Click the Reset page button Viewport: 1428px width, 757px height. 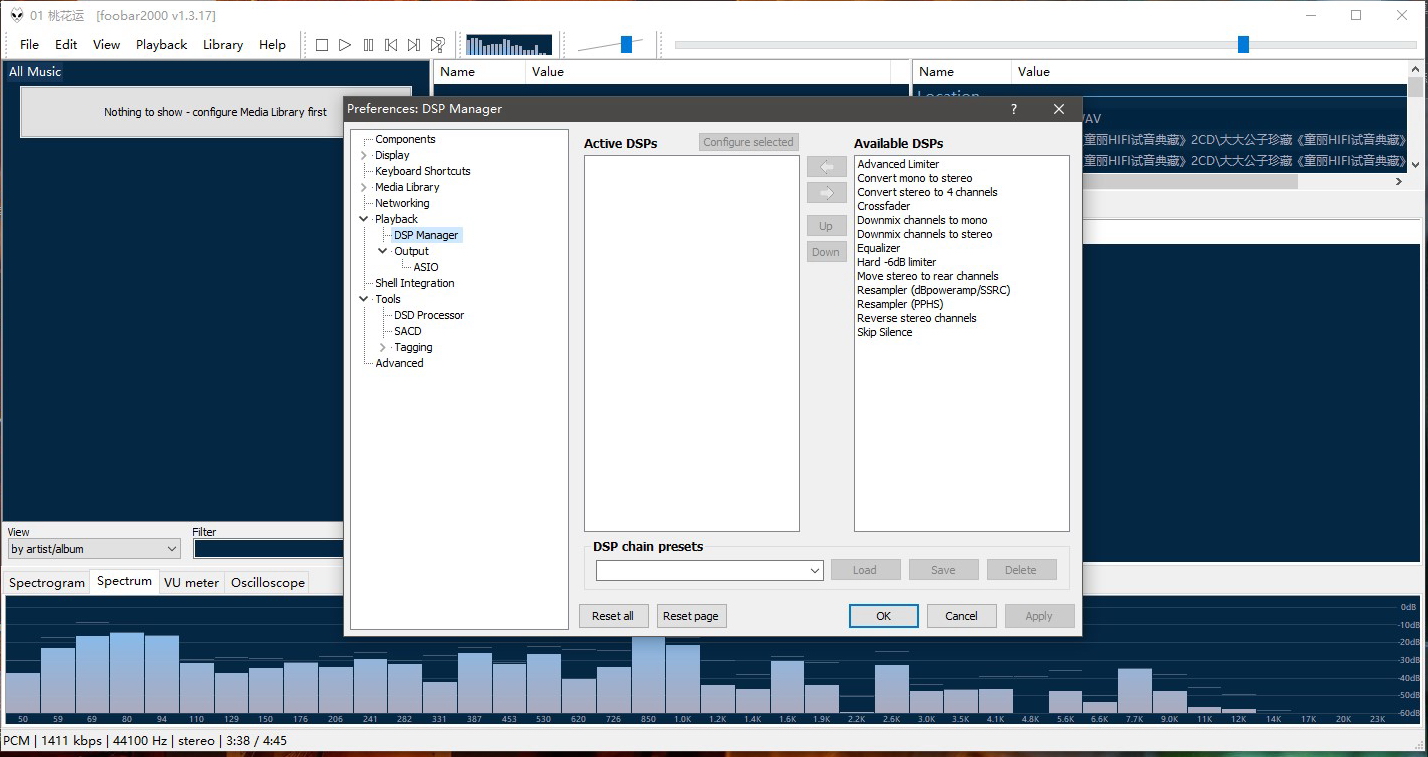click(x=691, y=616)
